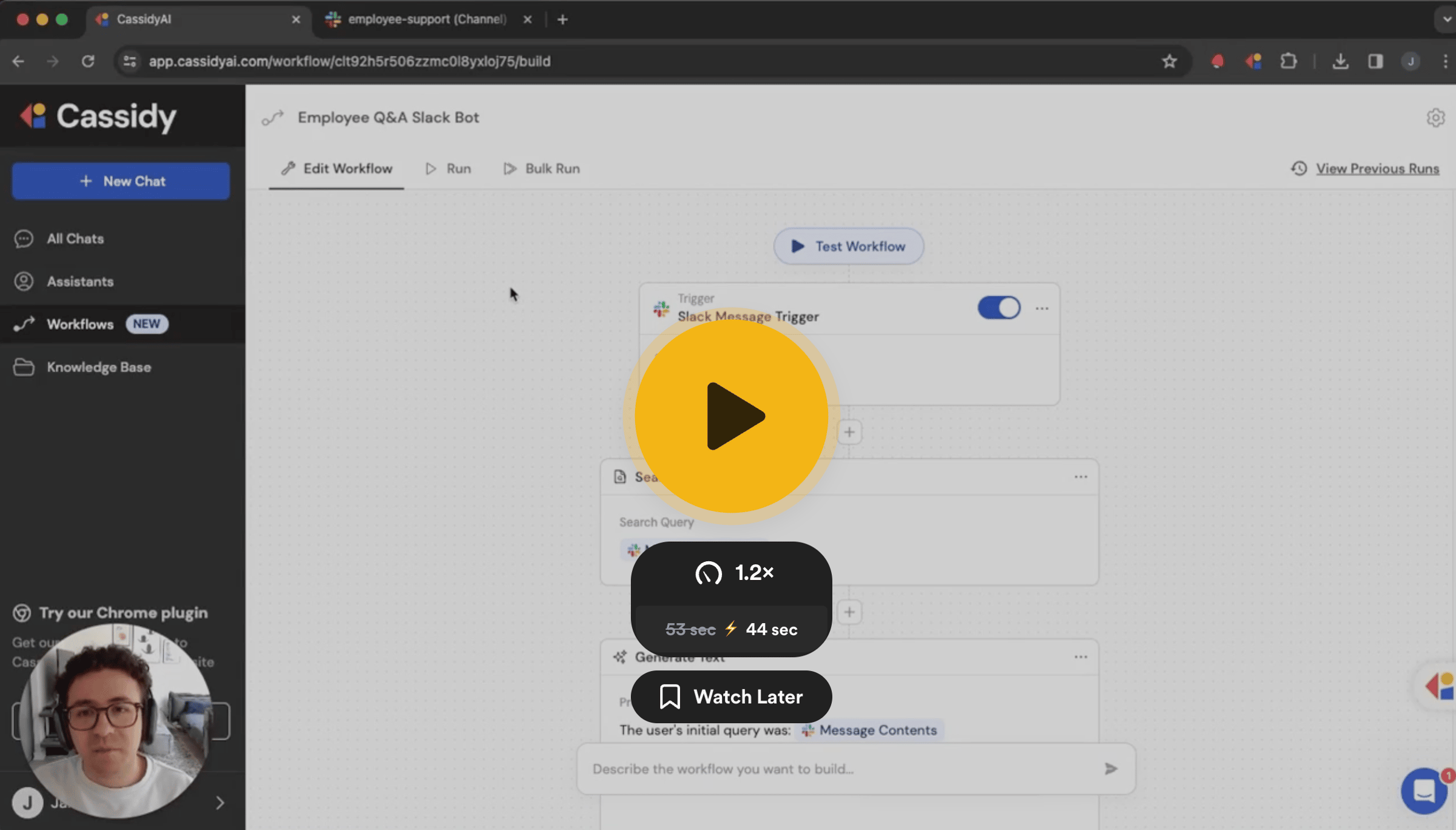
Task: Click the Cassidy extension icon in toolbar
Action: [x=1253, y=61]
